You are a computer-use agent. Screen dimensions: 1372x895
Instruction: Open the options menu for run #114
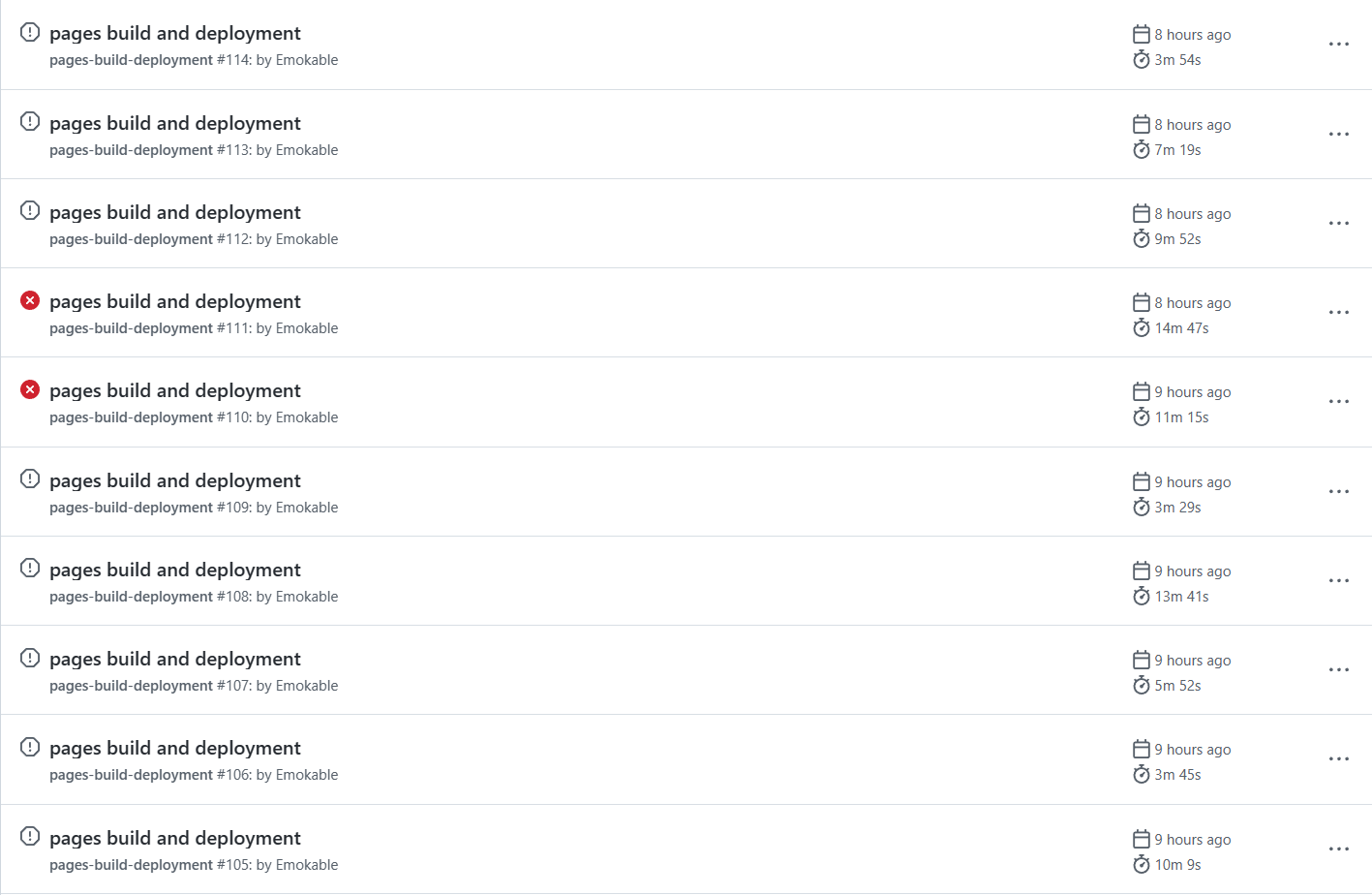click(x=1339, y=45)
